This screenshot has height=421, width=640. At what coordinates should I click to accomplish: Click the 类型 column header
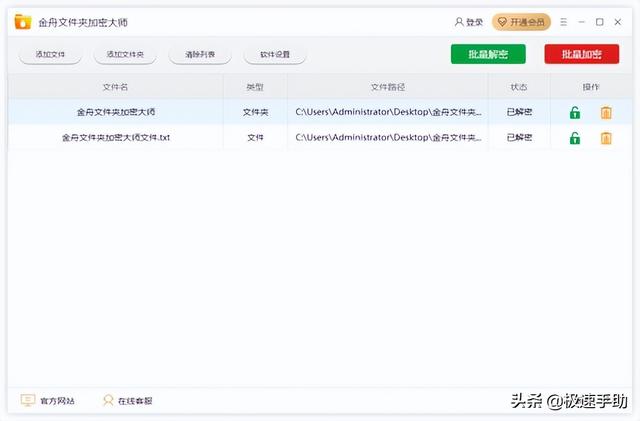(x=255, y=87)
